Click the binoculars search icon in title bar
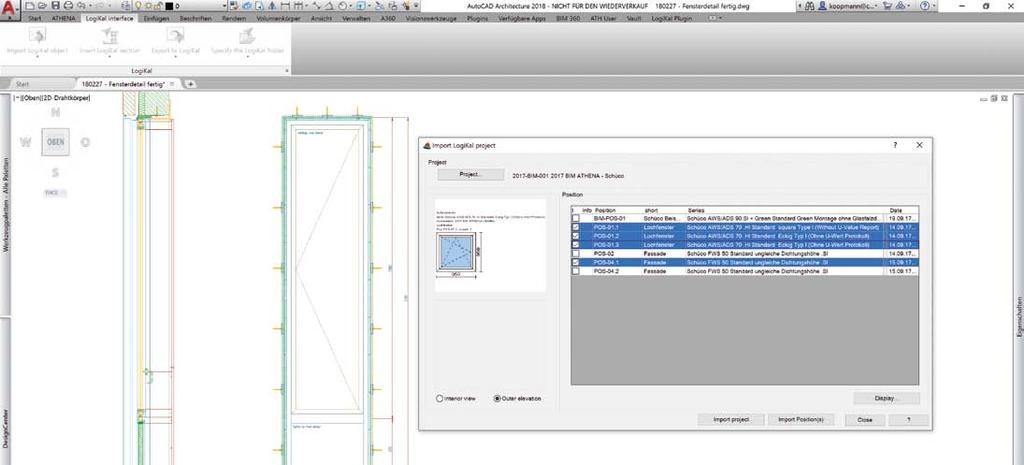Viewport: 1024px width, 465px height. point(810,5)
